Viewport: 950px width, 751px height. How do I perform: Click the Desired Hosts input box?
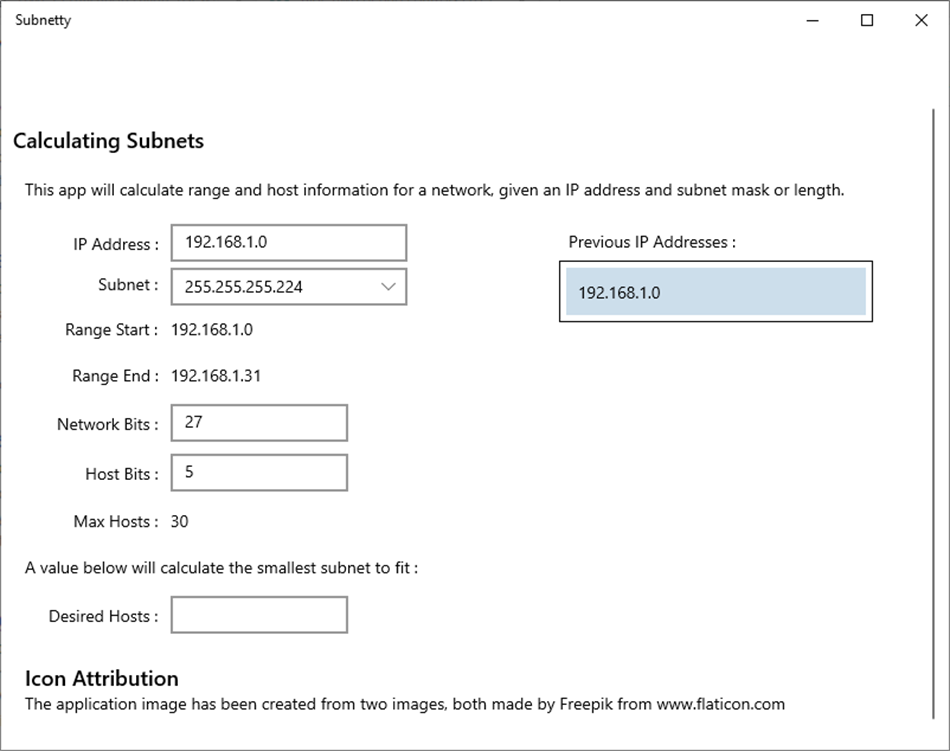[x=259, y=615]
